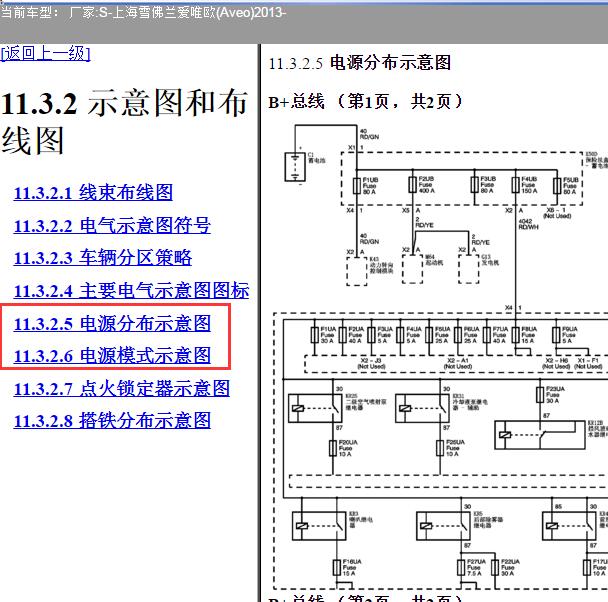Open 11.3.2.8 搭铁分布示意图 link
The width and height of the screenshot is (608, 602).
pyautogui.click(x=112, y=421)
